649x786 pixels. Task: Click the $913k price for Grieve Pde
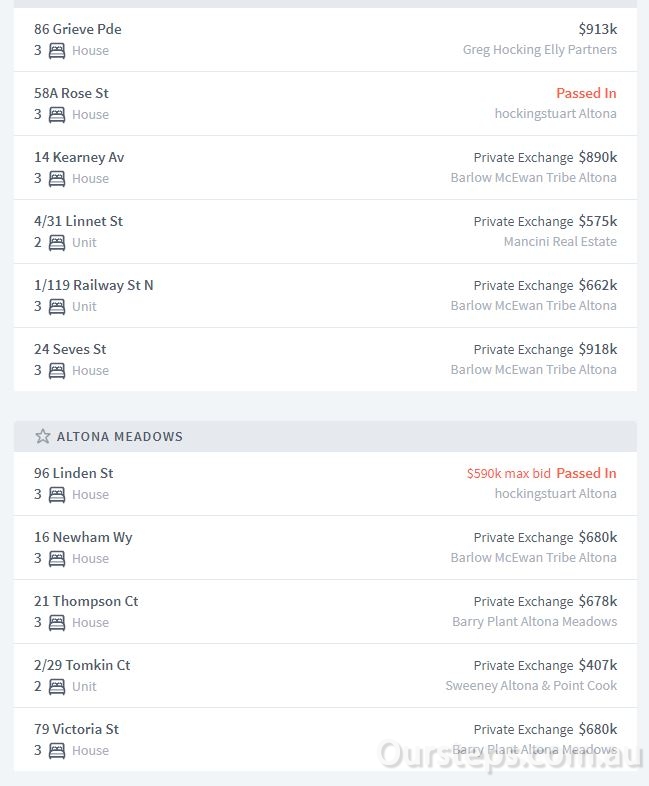click(598, 29)
